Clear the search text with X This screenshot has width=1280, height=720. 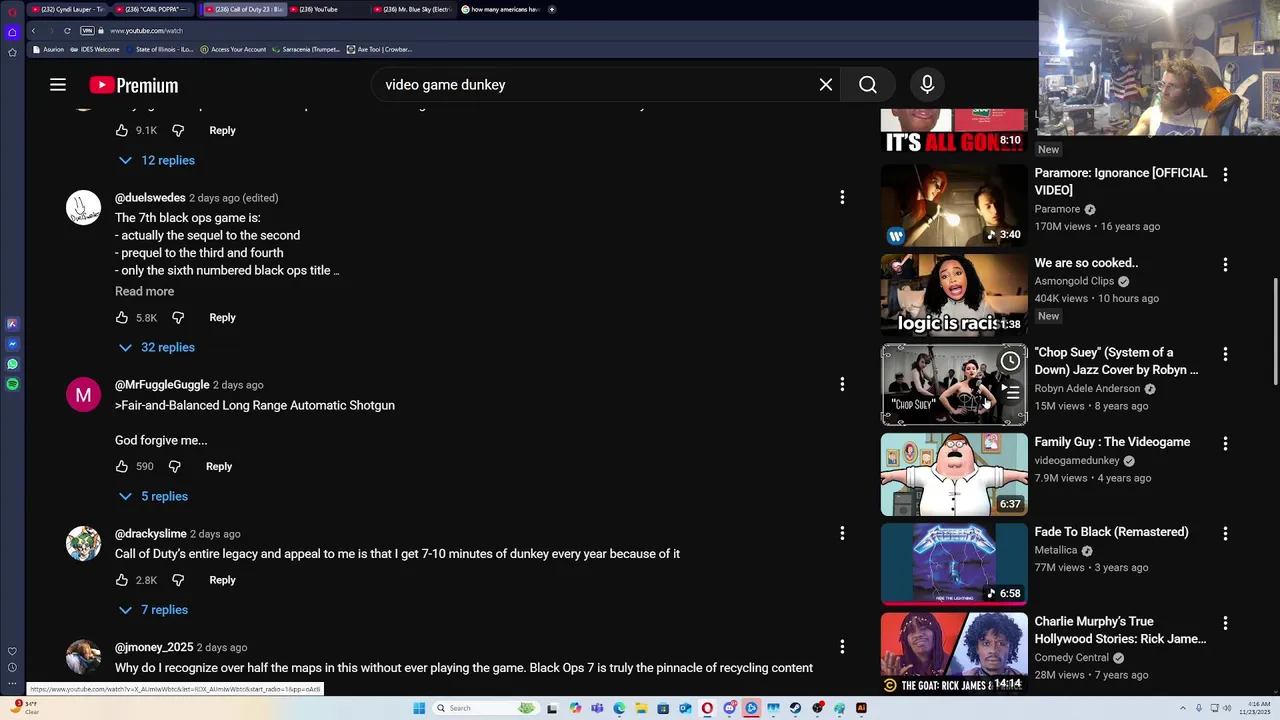coord(826,85)
